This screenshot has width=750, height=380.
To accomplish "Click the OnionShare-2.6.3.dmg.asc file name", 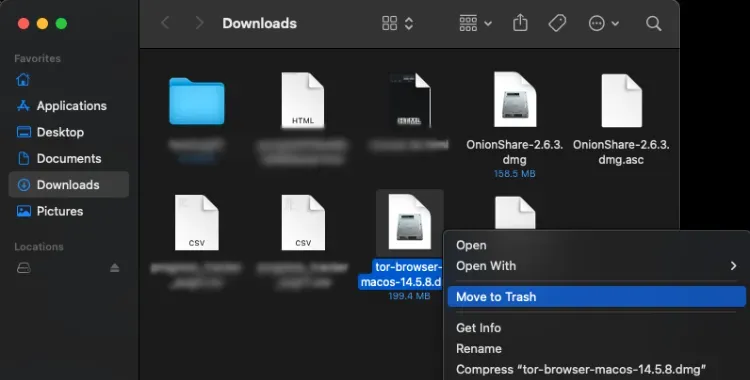I will (621, 152).
